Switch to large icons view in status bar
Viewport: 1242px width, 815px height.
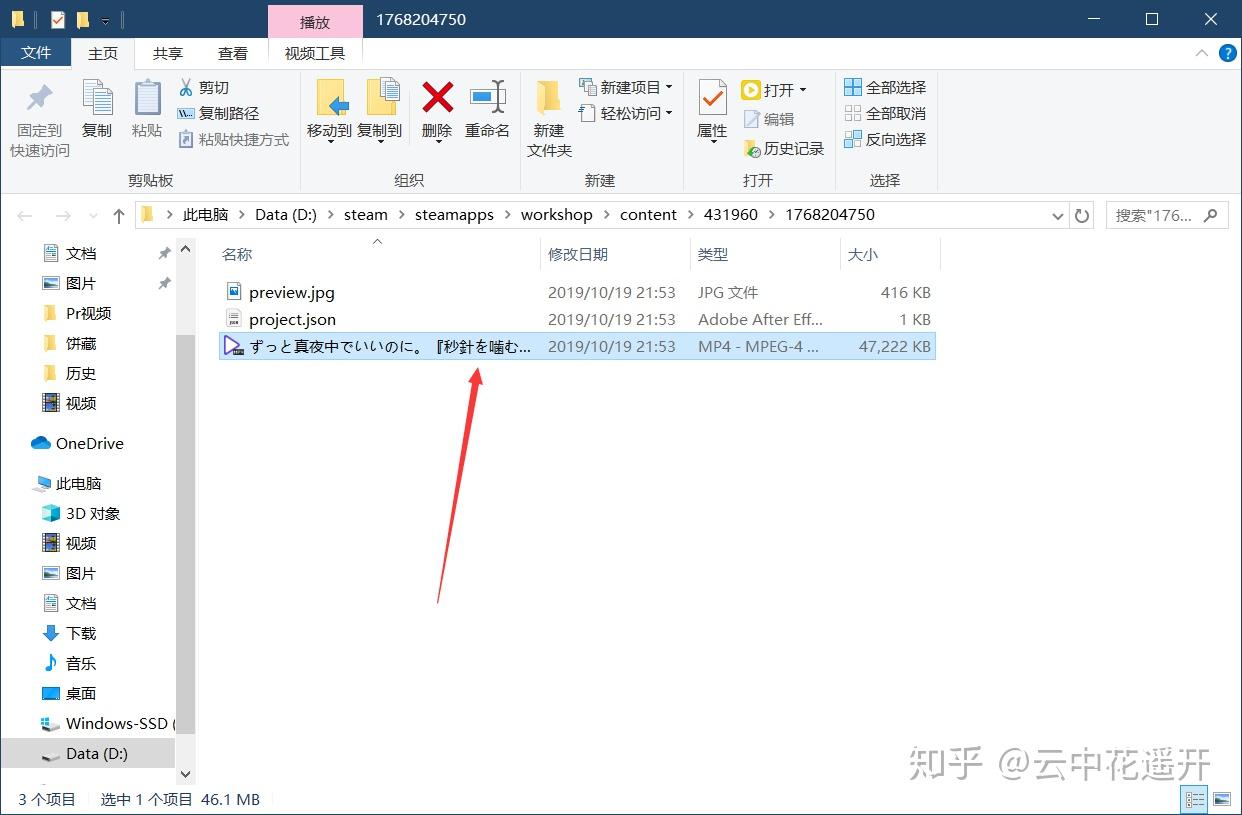pos(1220,799)
